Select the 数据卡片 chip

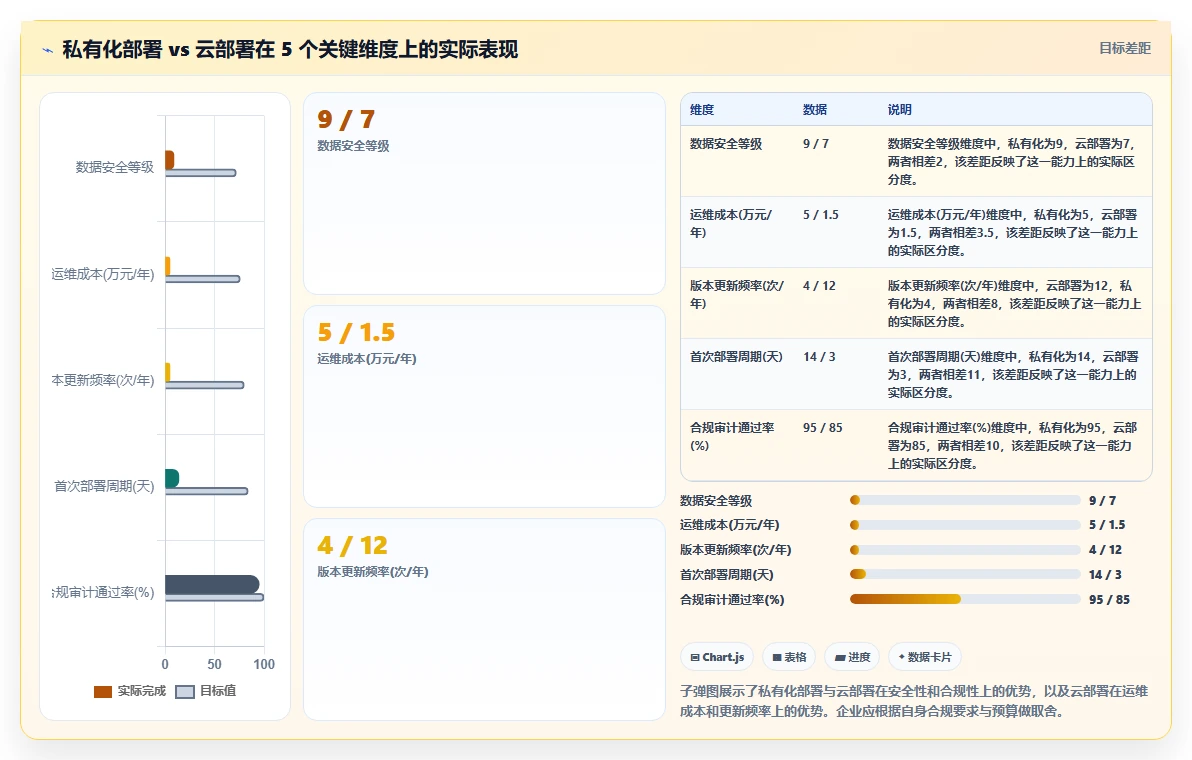point(924,657)
